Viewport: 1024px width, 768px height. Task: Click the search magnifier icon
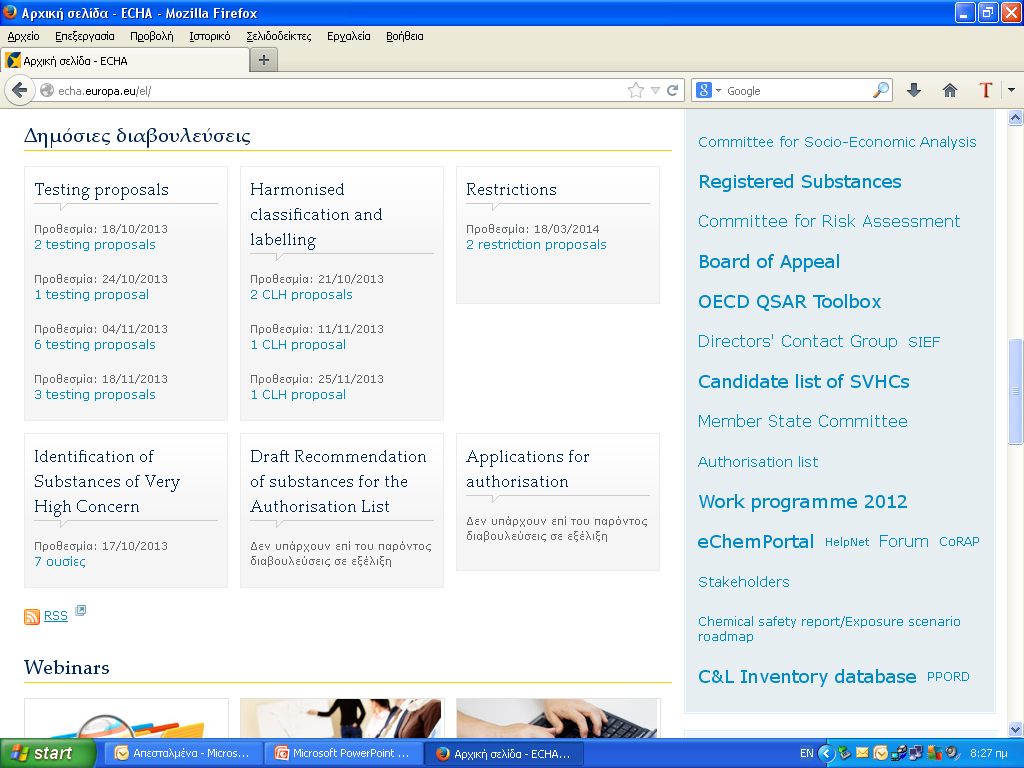[x=881, y=89]
